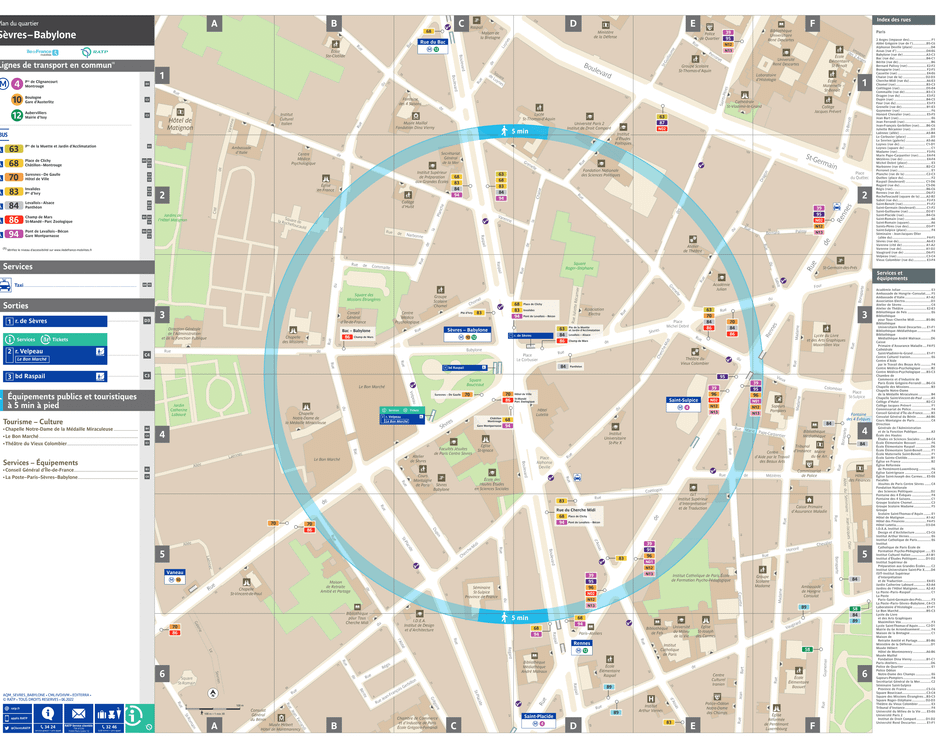Click the Saint-Placide metro label on the map
The image size is (944, 748).
540,716
